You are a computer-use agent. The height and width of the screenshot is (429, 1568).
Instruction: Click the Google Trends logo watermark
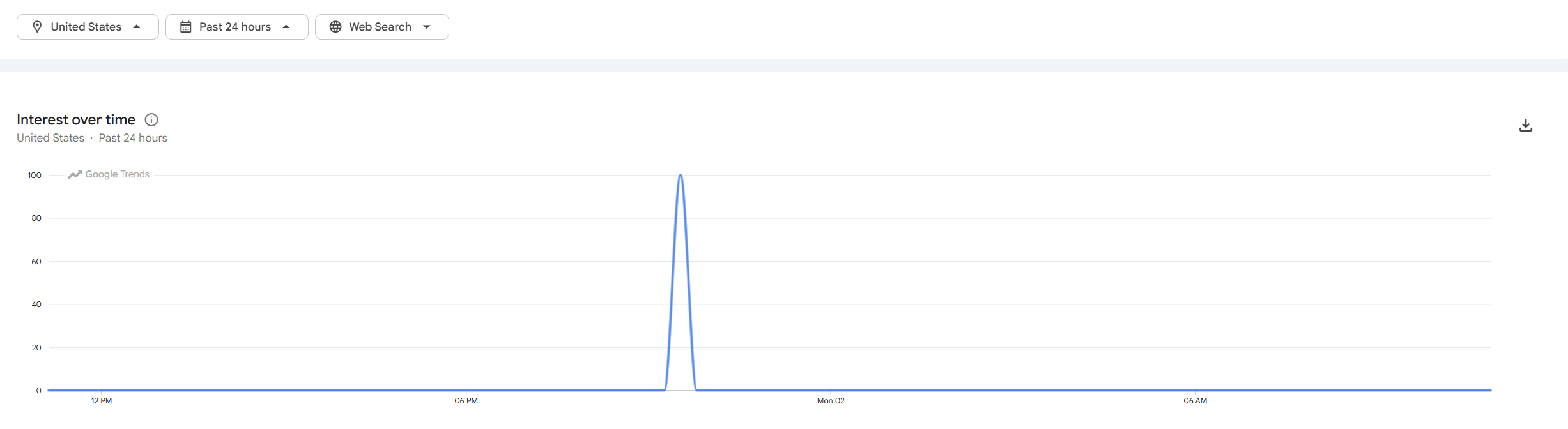coord(109,174)
